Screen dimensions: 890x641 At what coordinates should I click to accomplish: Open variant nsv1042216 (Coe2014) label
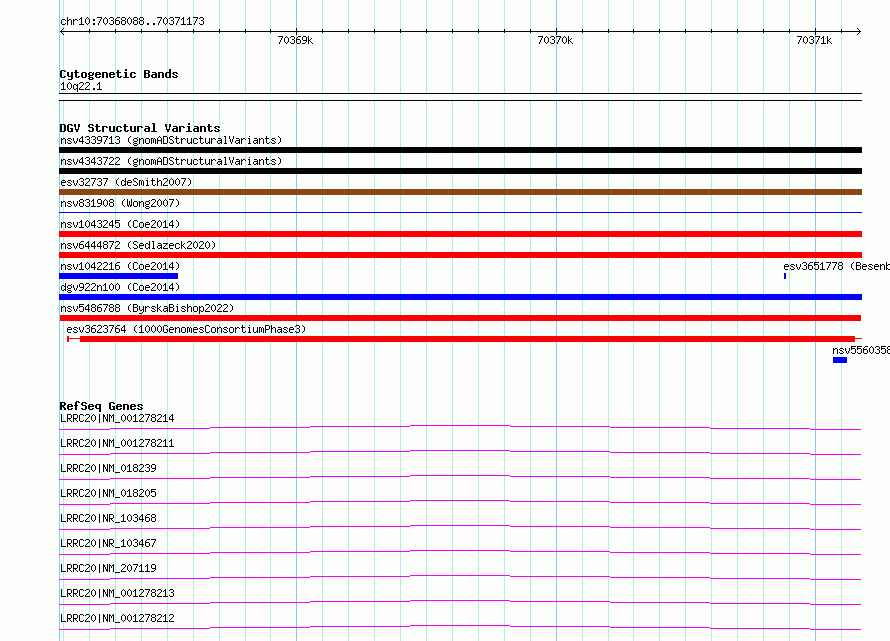point(120,266)
